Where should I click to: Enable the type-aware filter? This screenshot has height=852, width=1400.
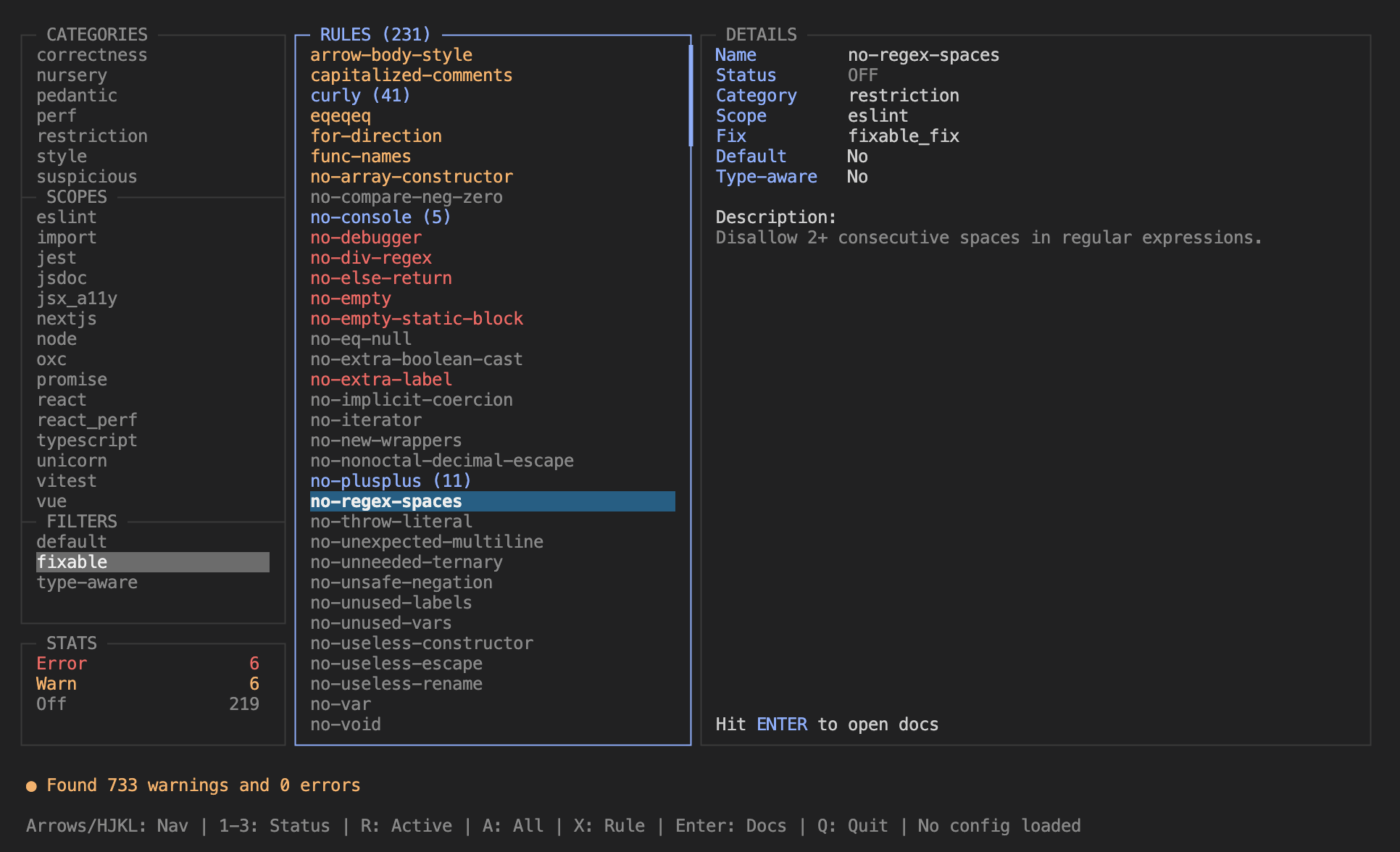click(87, 582)
